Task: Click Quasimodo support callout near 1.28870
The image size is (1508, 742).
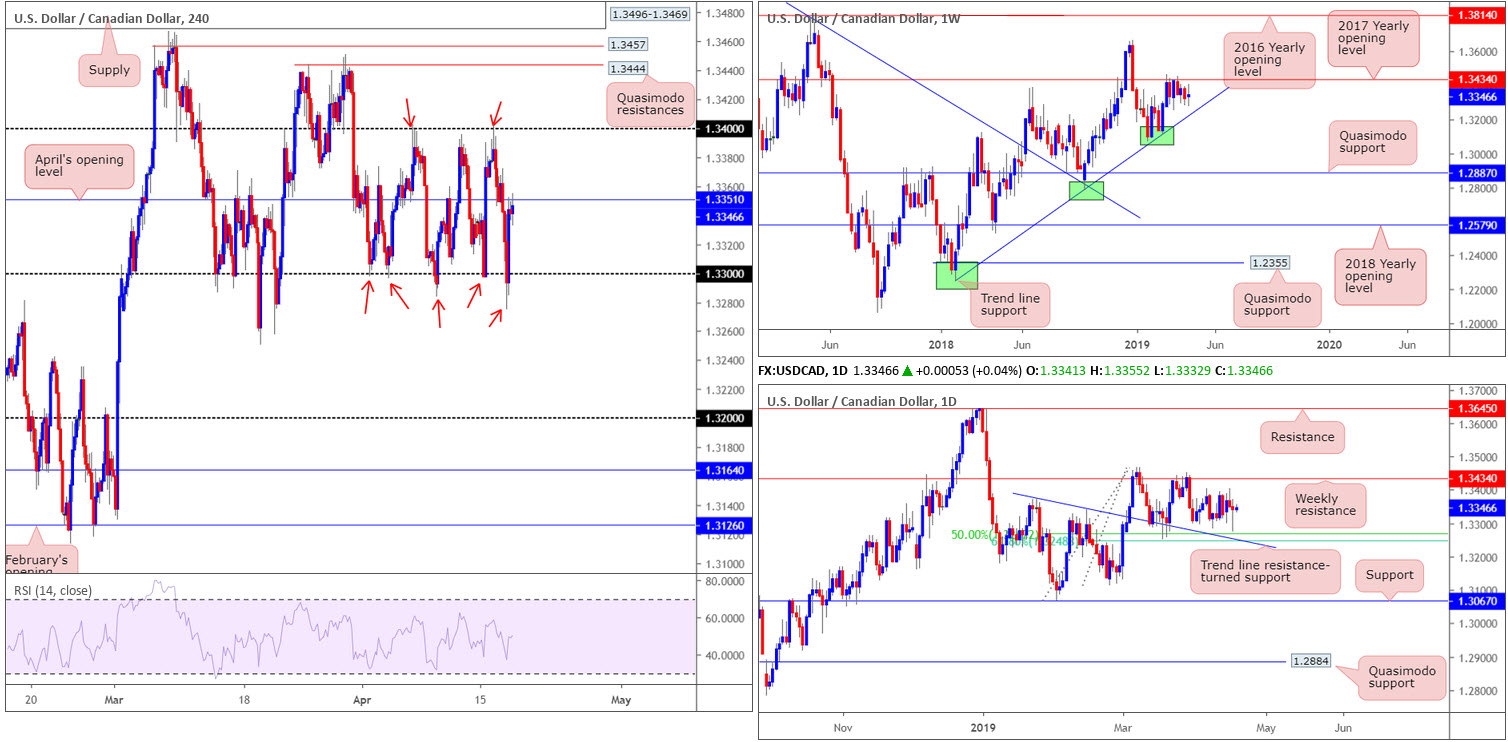Action: click(x=1373, y=141)
